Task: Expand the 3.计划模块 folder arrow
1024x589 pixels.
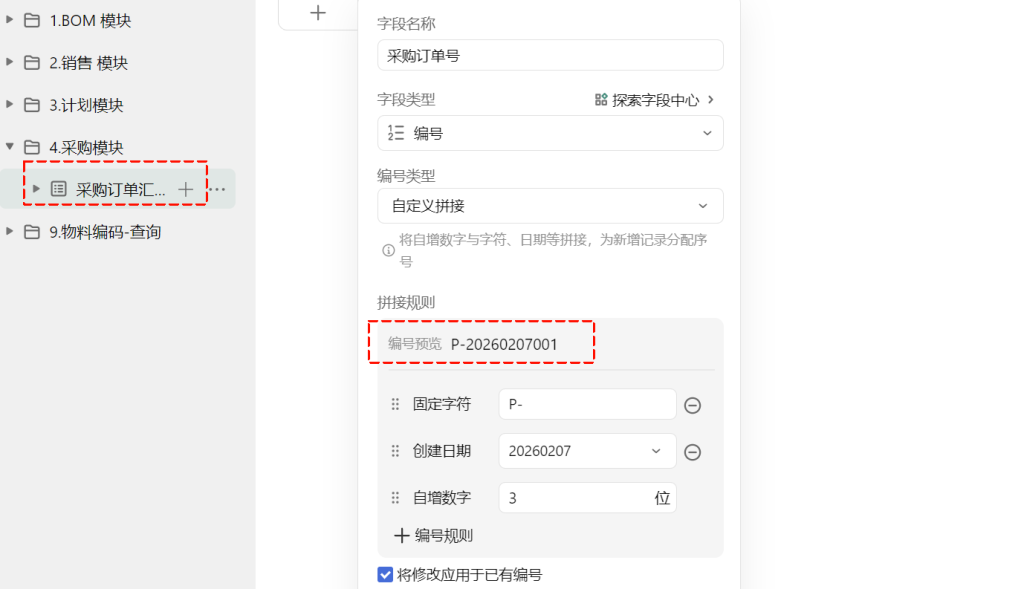Action: click(x=9, y=104)
